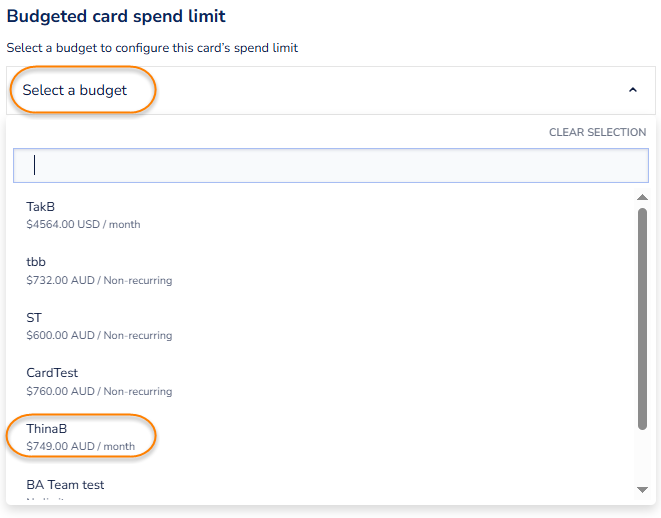Choose the ThinaB budget entry

point(47,429)
